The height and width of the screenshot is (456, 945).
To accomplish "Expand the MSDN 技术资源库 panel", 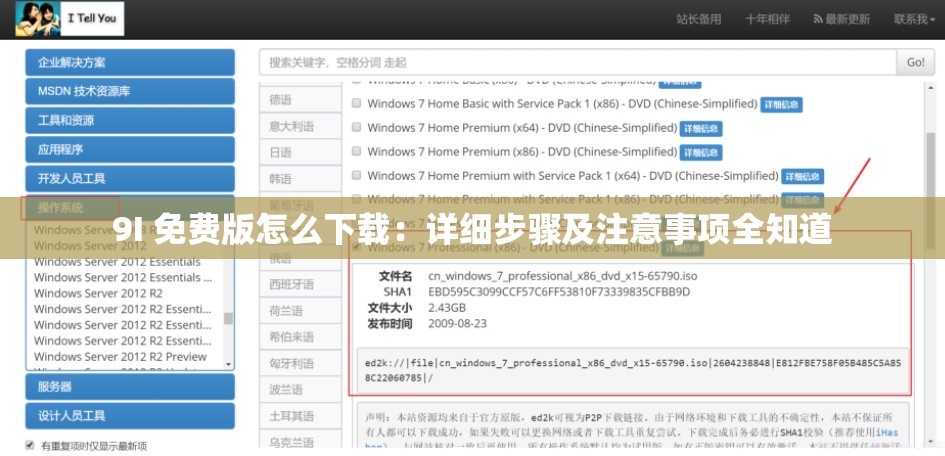I will (130, 91).
